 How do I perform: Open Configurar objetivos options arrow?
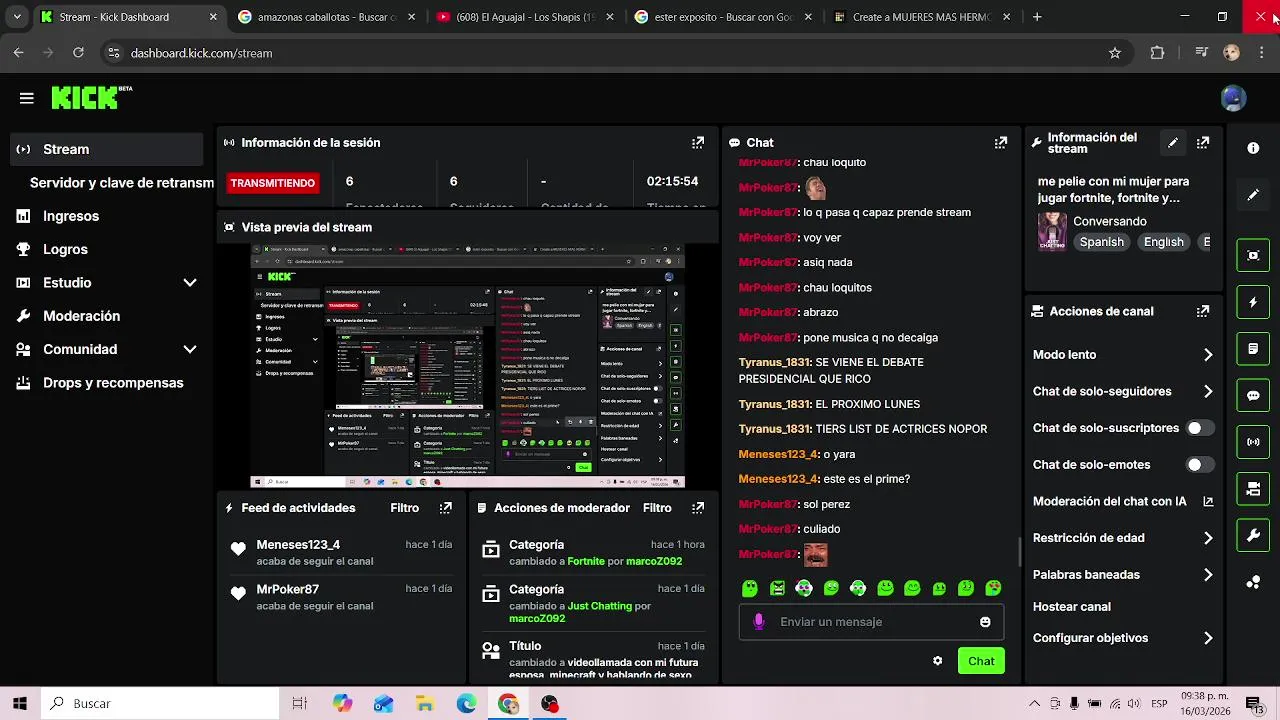tap(1208, 638)
